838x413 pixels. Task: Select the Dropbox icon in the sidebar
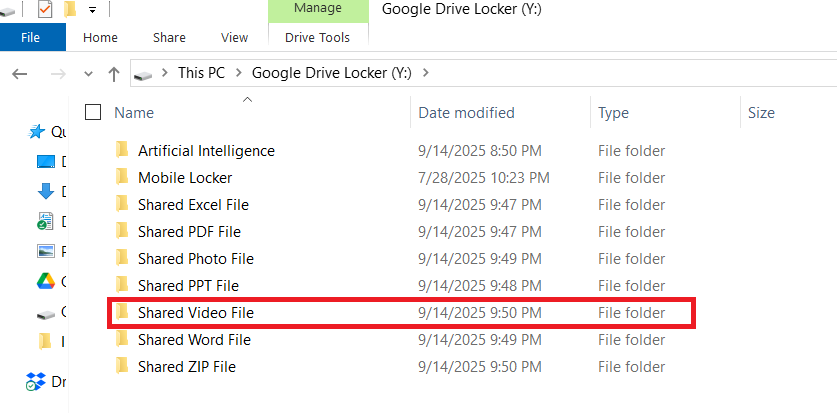(x=37, y=381)
